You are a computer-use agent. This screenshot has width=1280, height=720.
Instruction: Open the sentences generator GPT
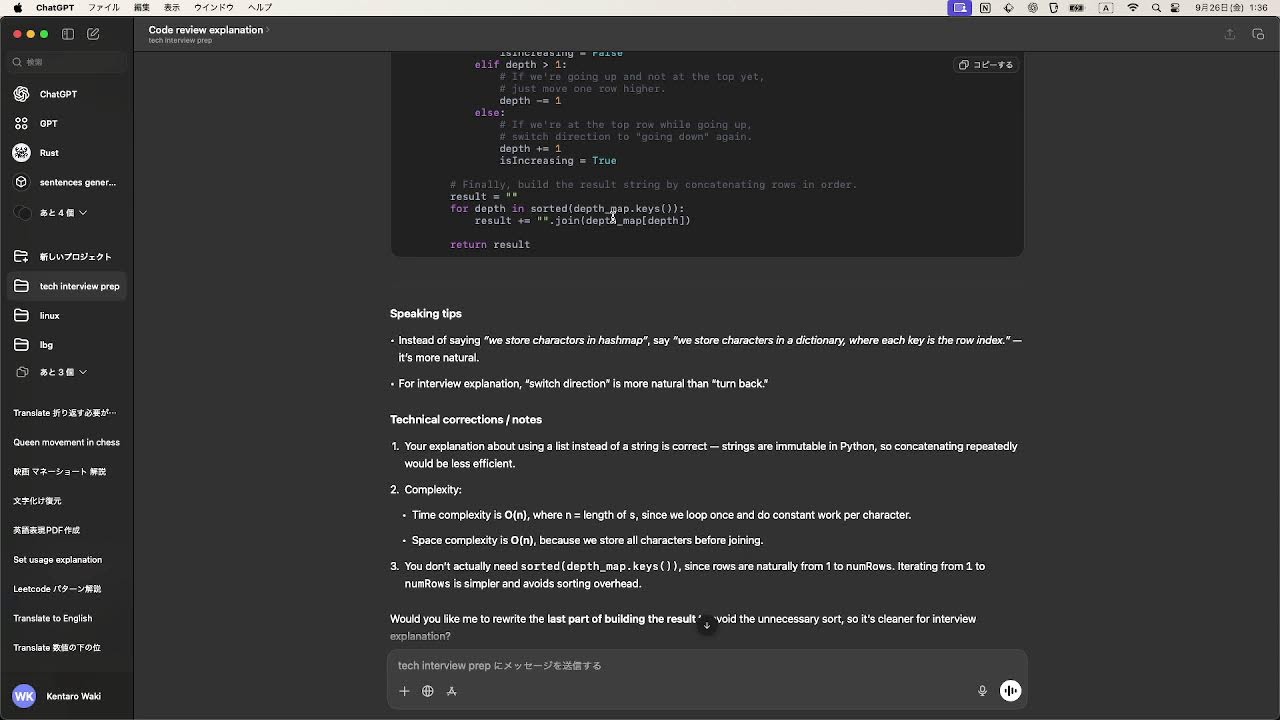pos(67,183)
